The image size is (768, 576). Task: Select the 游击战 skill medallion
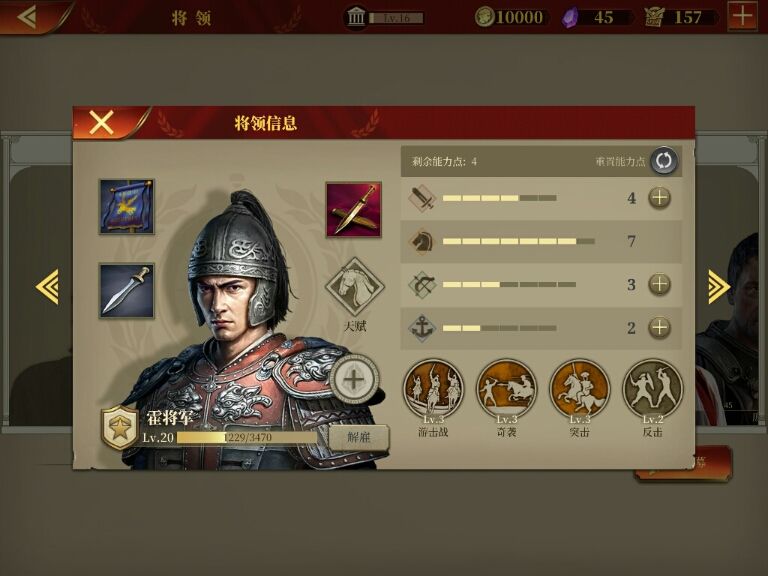point(433,389)
